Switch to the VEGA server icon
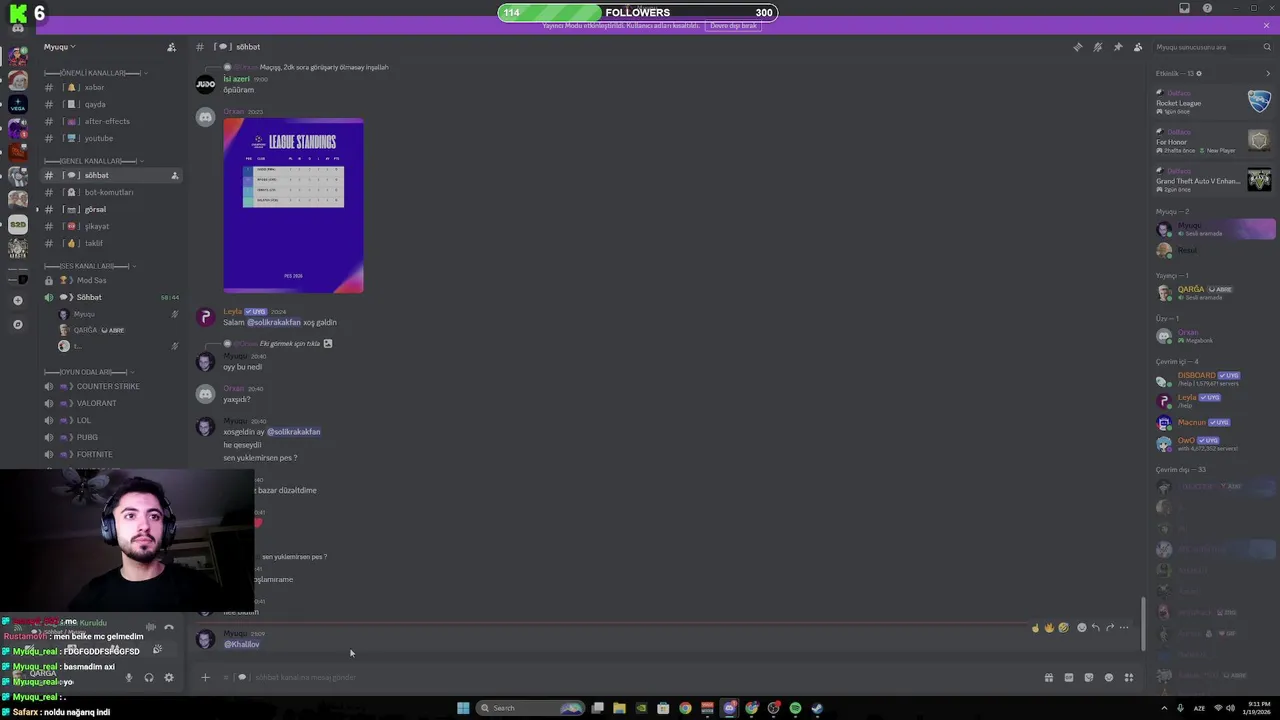 point(18,104)
